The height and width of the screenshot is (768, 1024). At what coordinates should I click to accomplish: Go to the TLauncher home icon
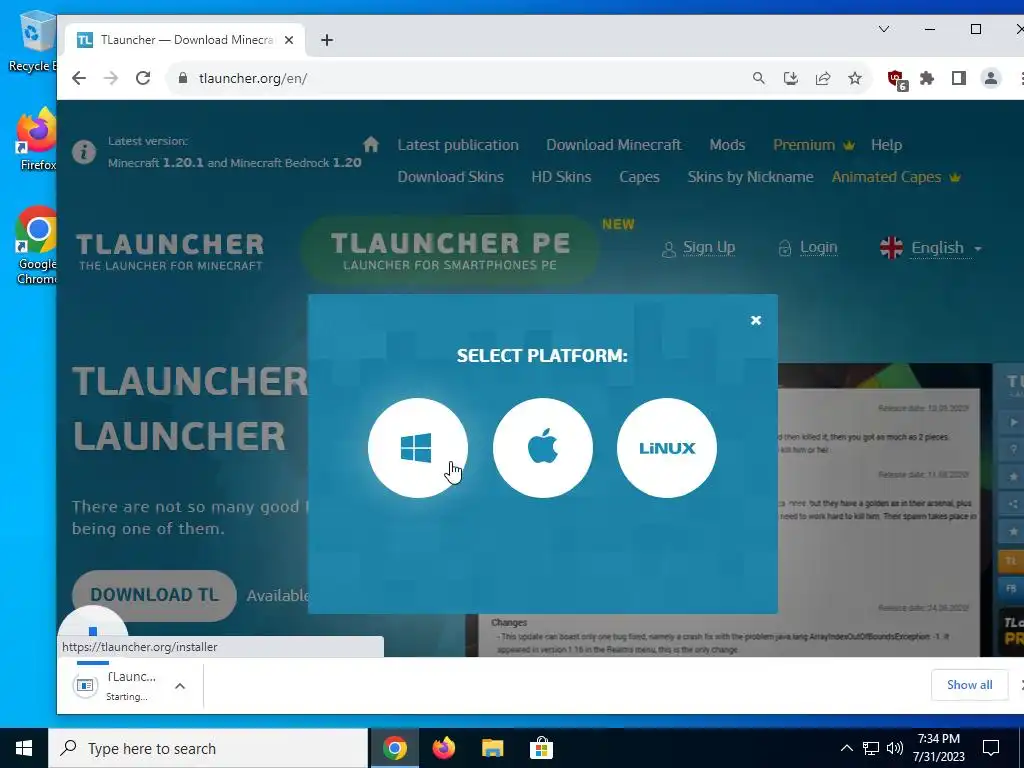[371, 144]
